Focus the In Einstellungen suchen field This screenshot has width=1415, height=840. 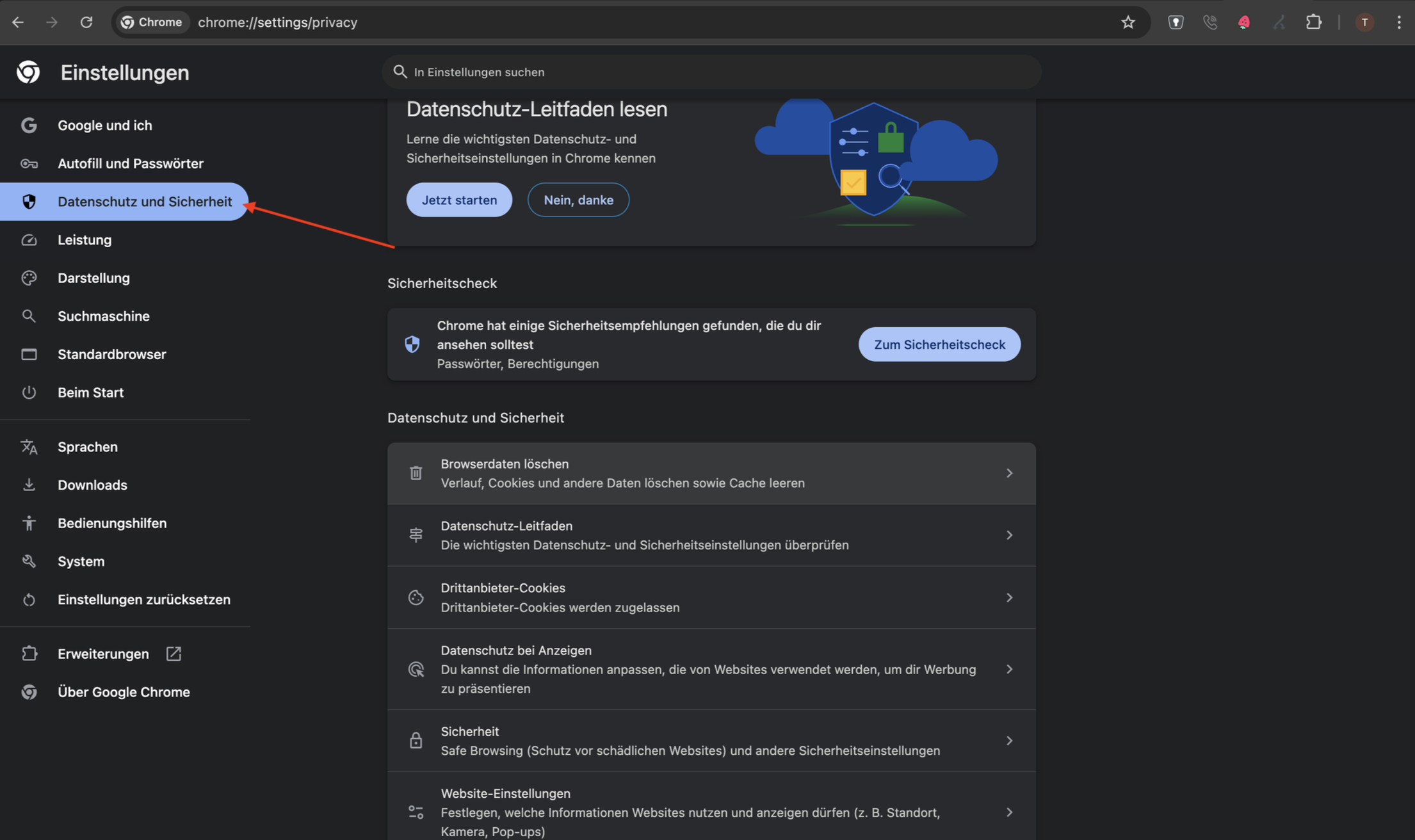point(711,72)
